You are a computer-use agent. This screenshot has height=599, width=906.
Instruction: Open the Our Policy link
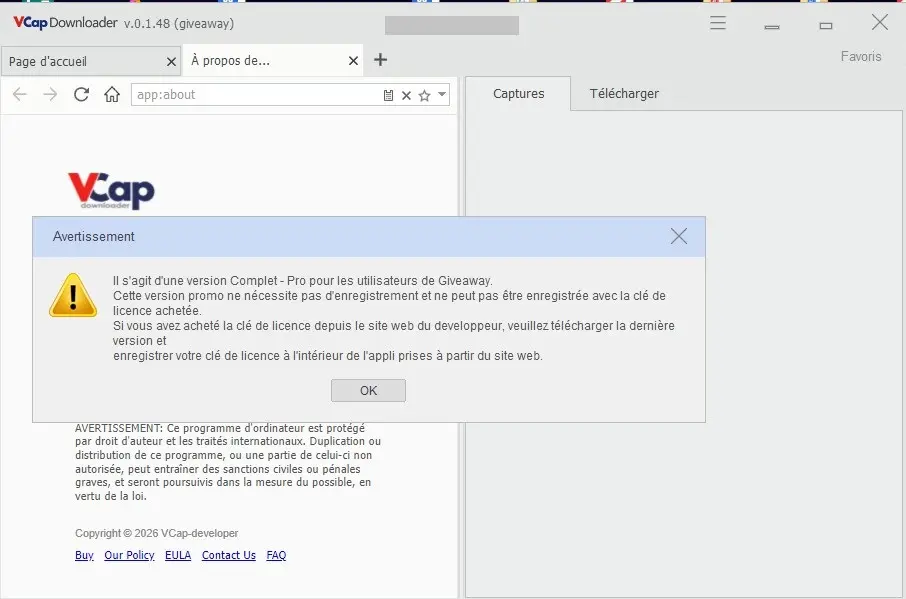pos(129,555)
